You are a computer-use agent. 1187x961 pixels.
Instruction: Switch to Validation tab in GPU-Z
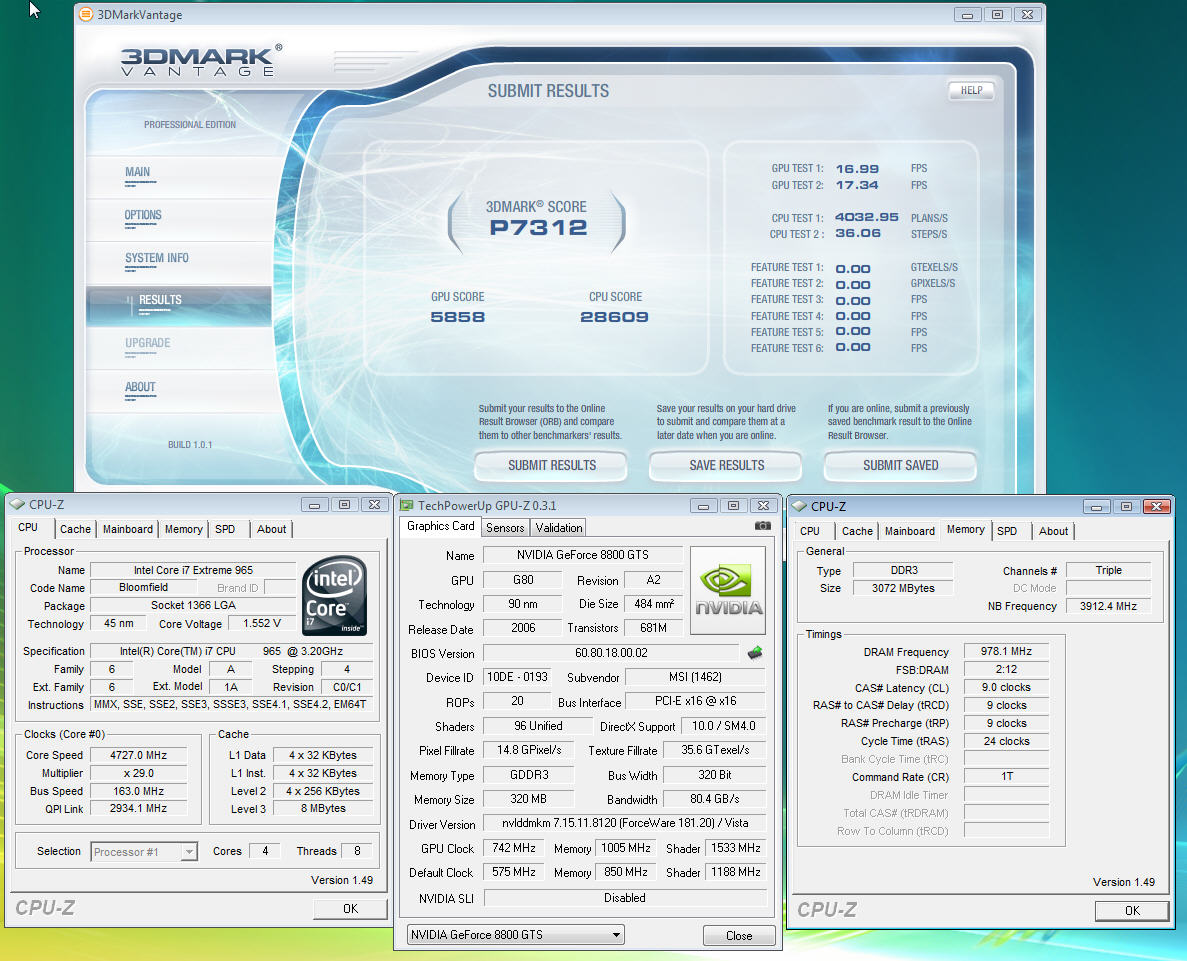pos(559,528)
